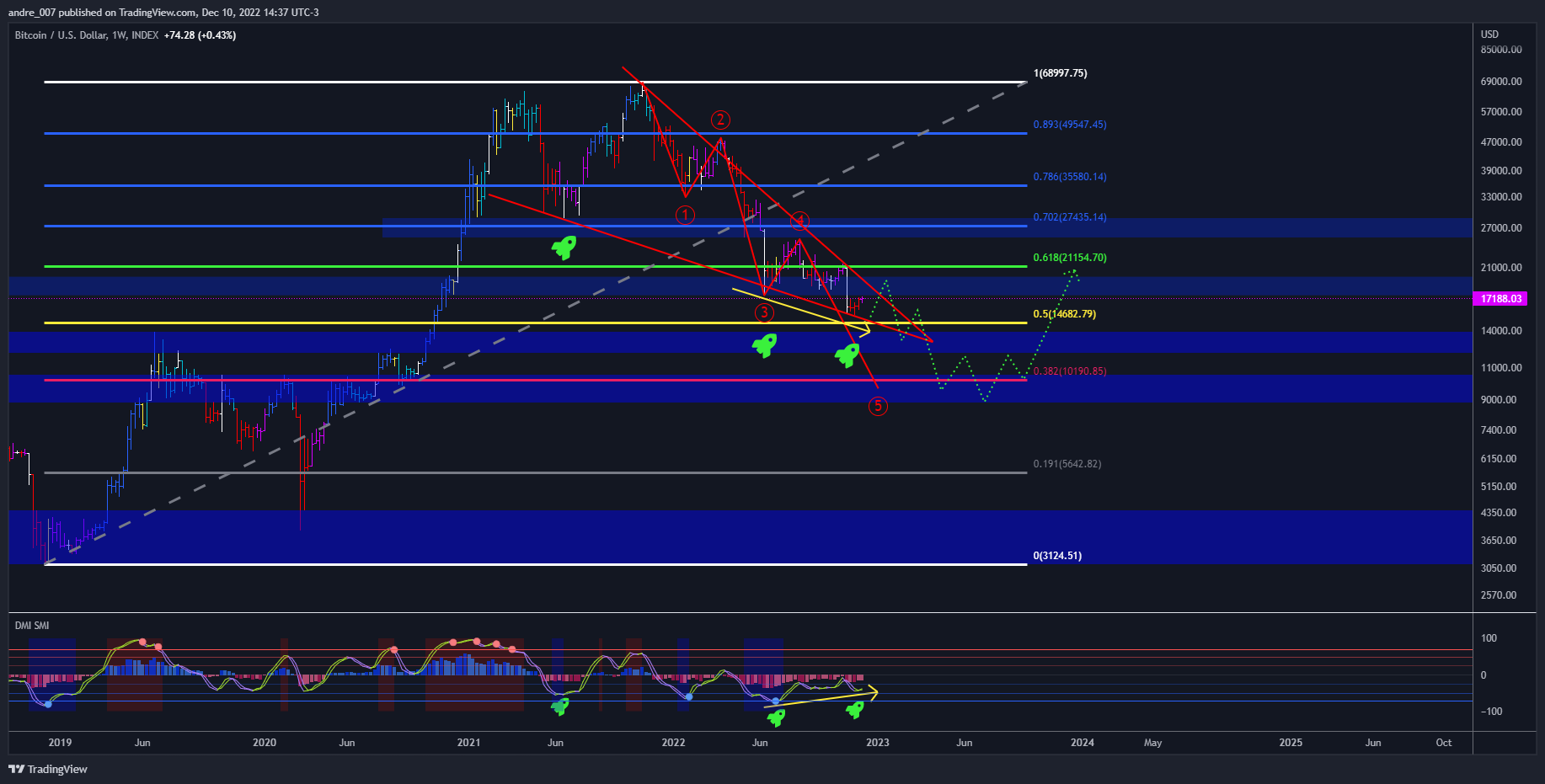Click the 100 level on indicator axis
Screen dimensions: 1545x784
pyautogui.click(x=1489, y=638)
